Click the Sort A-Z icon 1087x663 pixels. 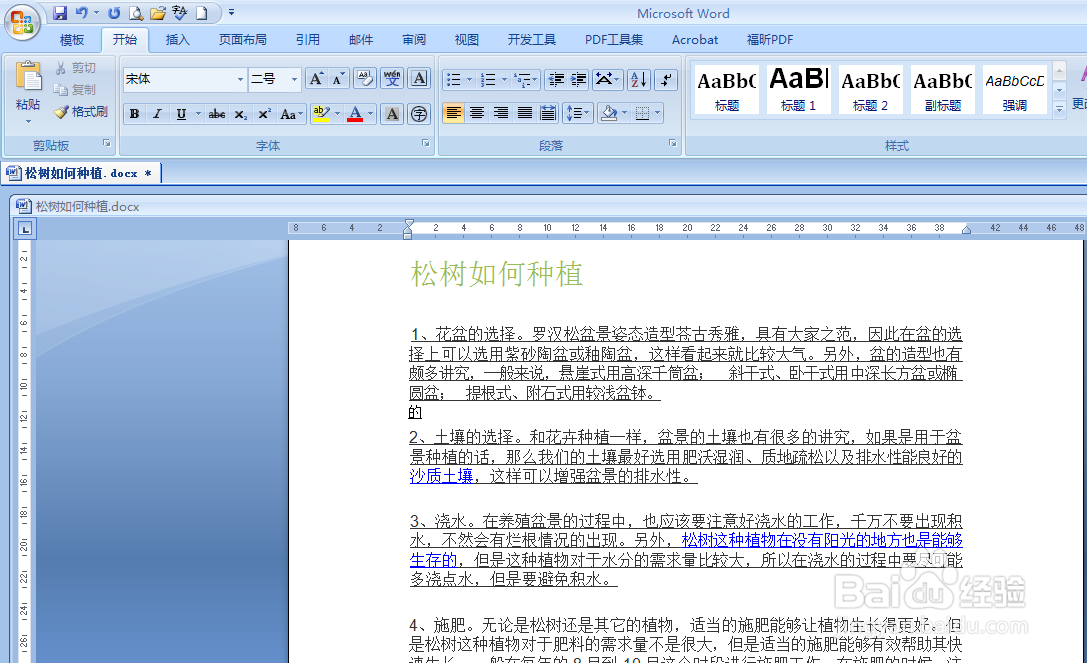click(638, 79)
